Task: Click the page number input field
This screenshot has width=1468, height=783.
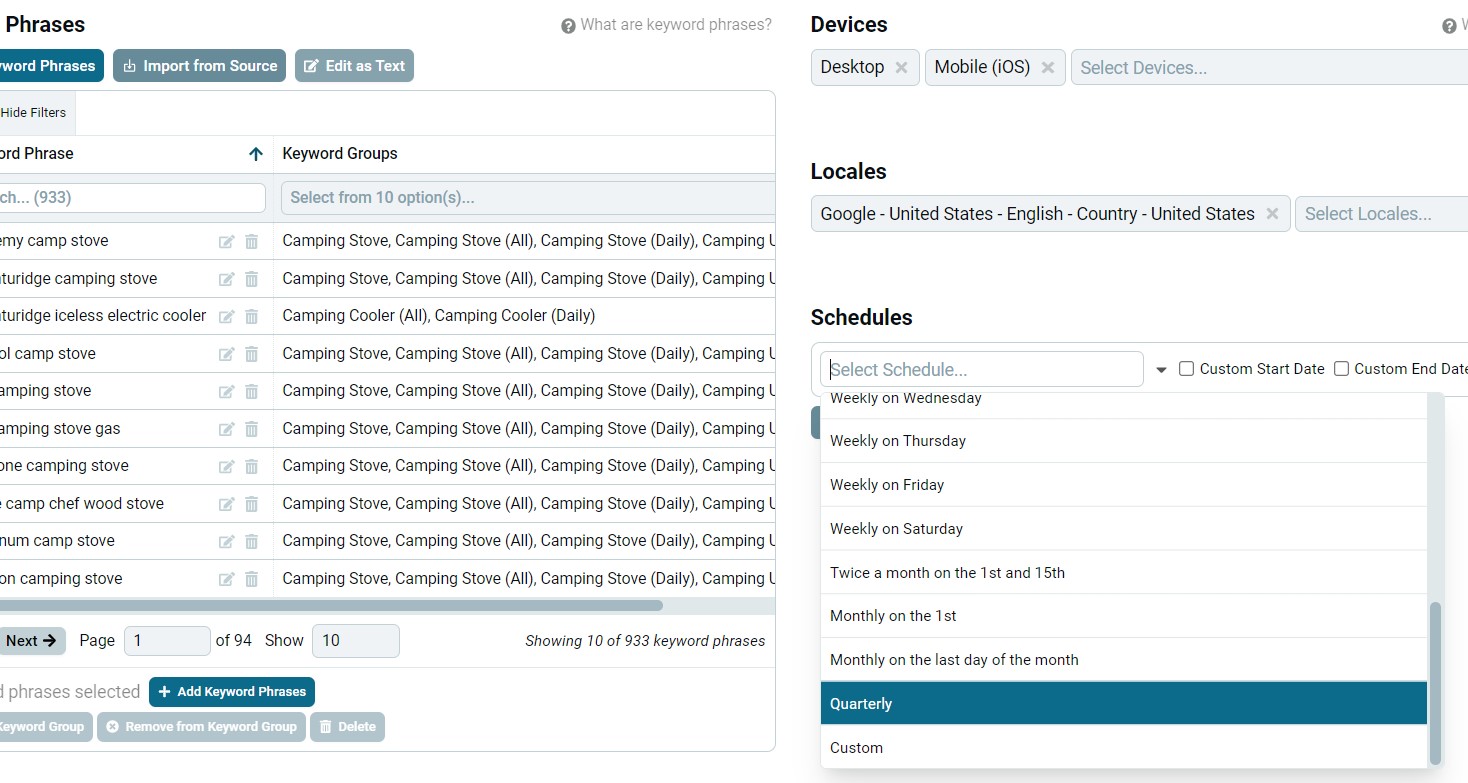Action: coord(166,641)
